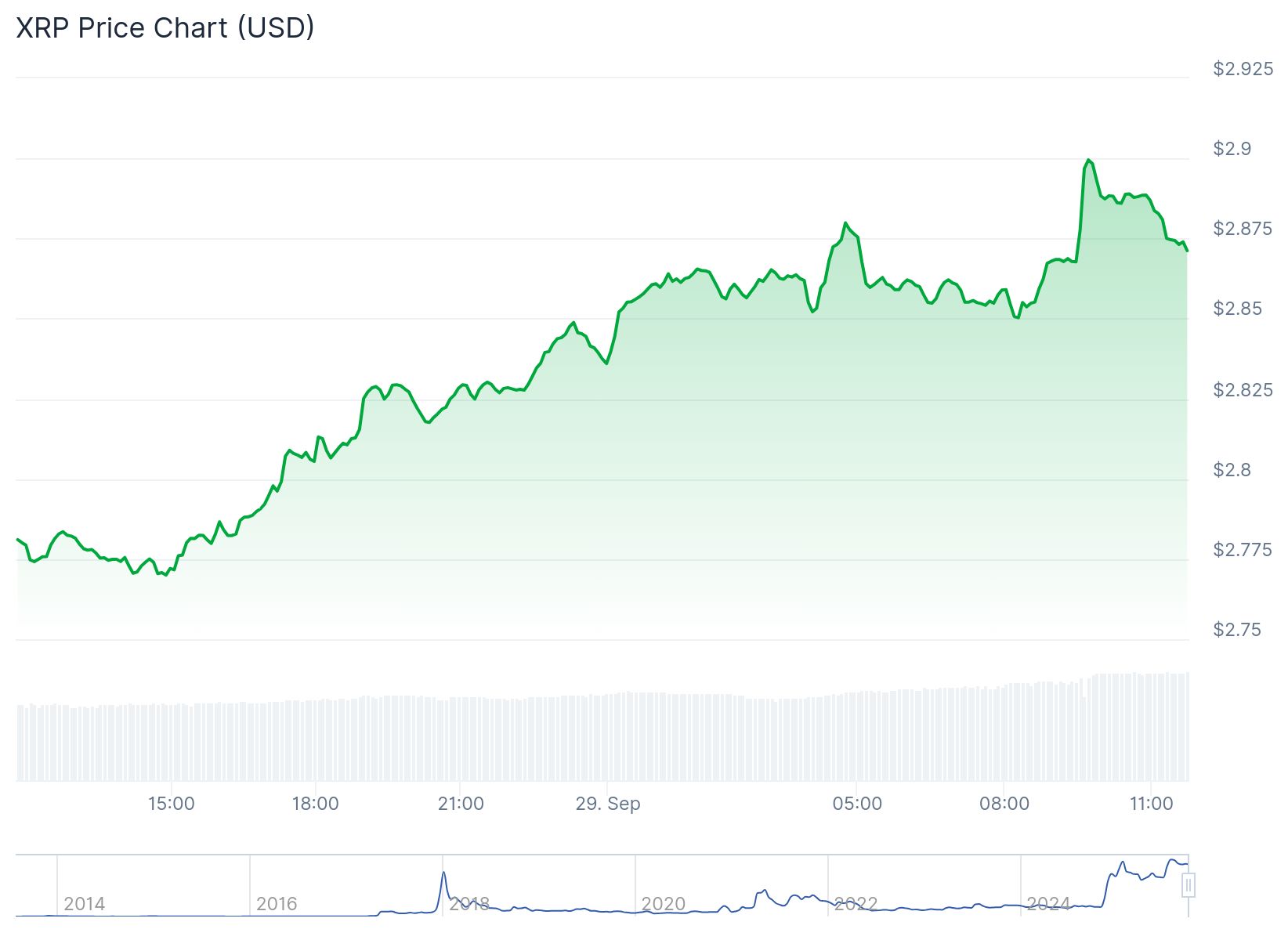Select the 29. Sep date label
This screenshot has width=1288, height=940.
(x=608, y=804)
